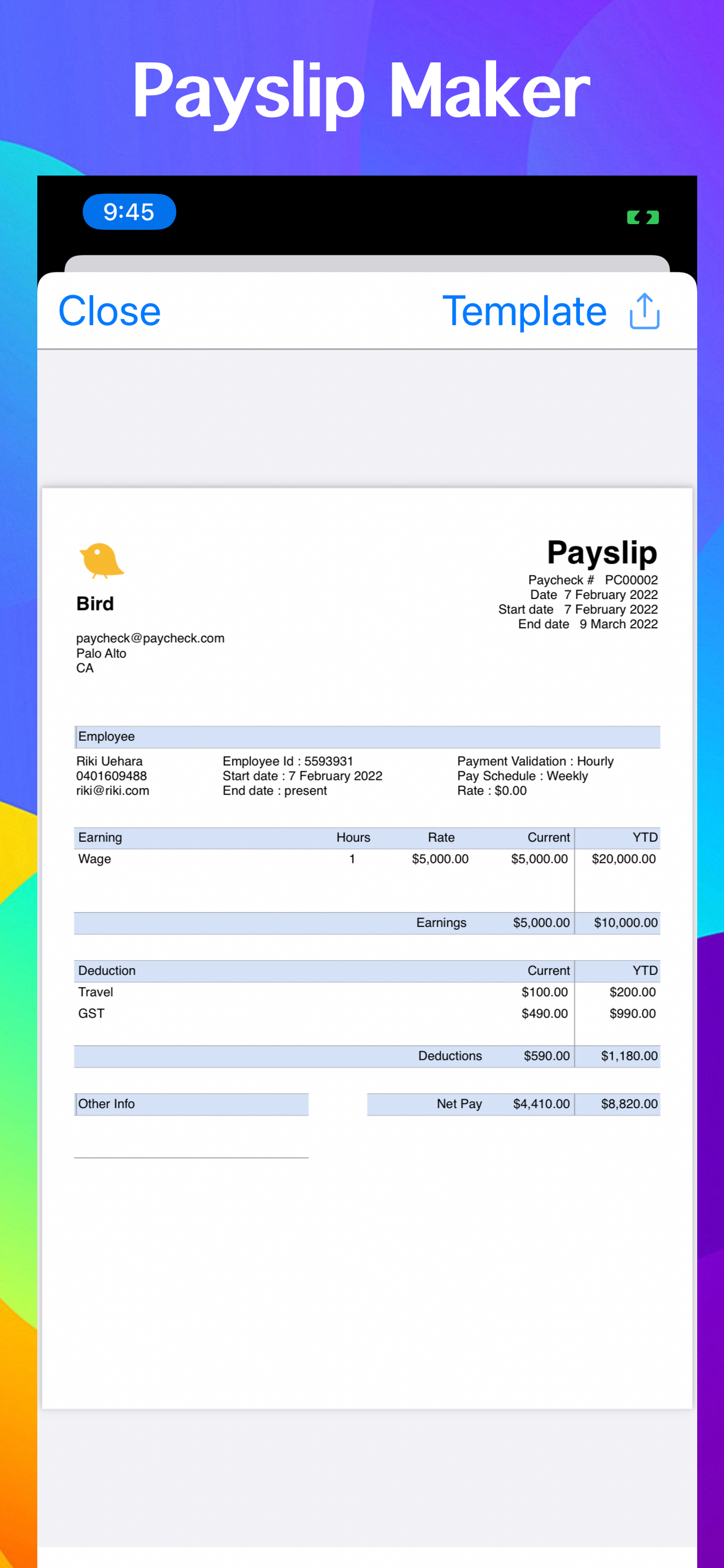Tap the share export icon
This screenshot has height=1568, width=724.
pyautogui.click(x=644, y=311)
